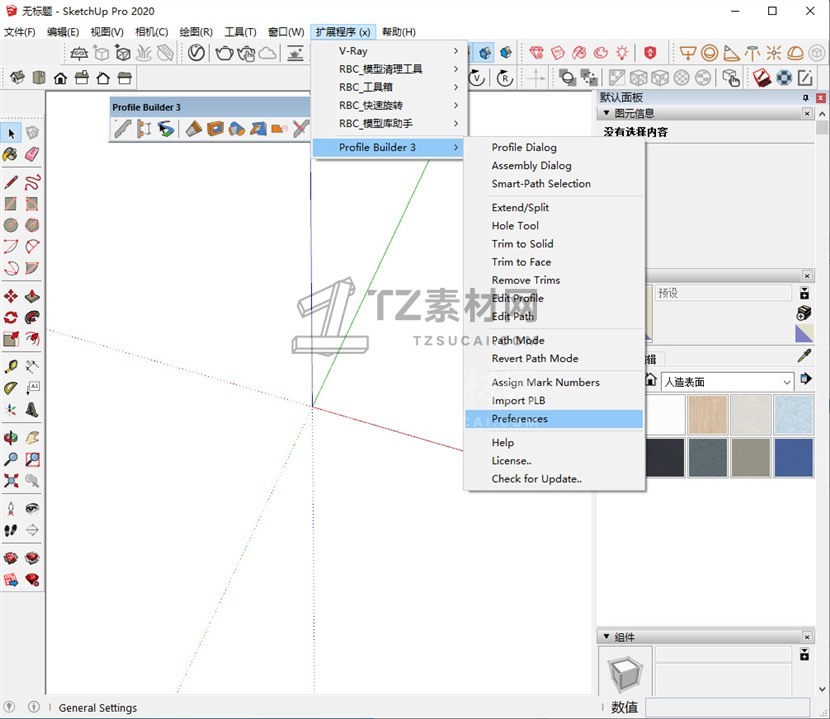Pick the light wood material swatch

(x=708, y=415)
